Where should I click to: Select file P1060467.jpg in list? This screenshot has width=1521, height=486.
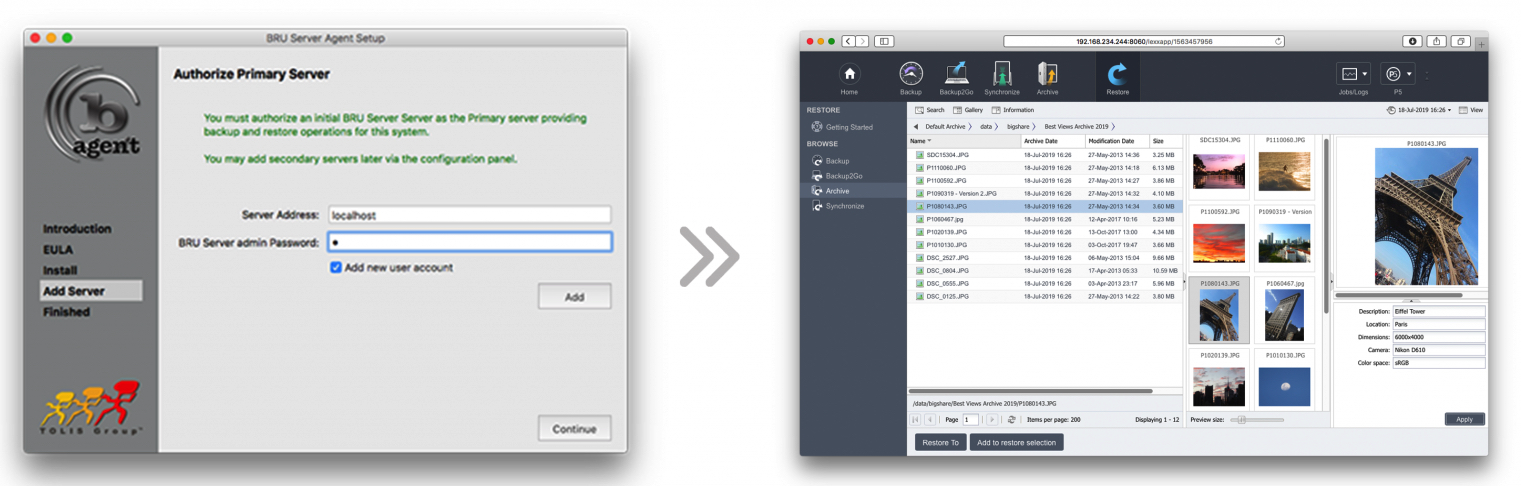1045,219
